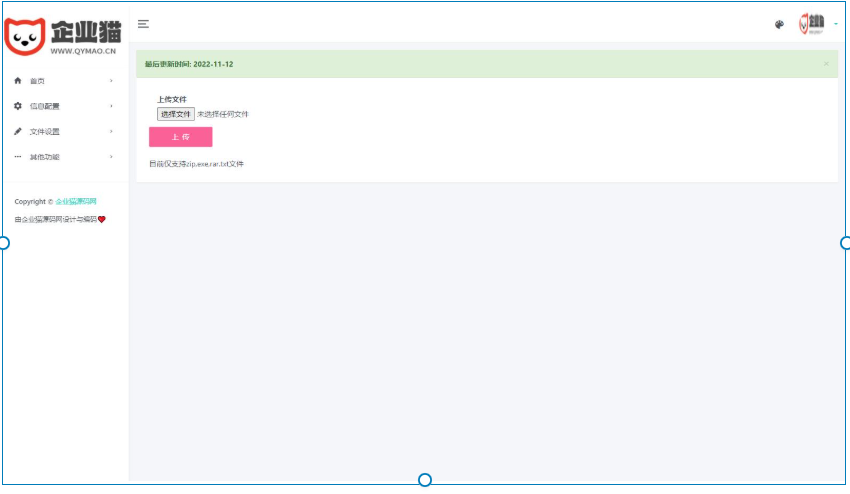
Task: Click the 企业猫 cat logo
Action: point(24,34)
